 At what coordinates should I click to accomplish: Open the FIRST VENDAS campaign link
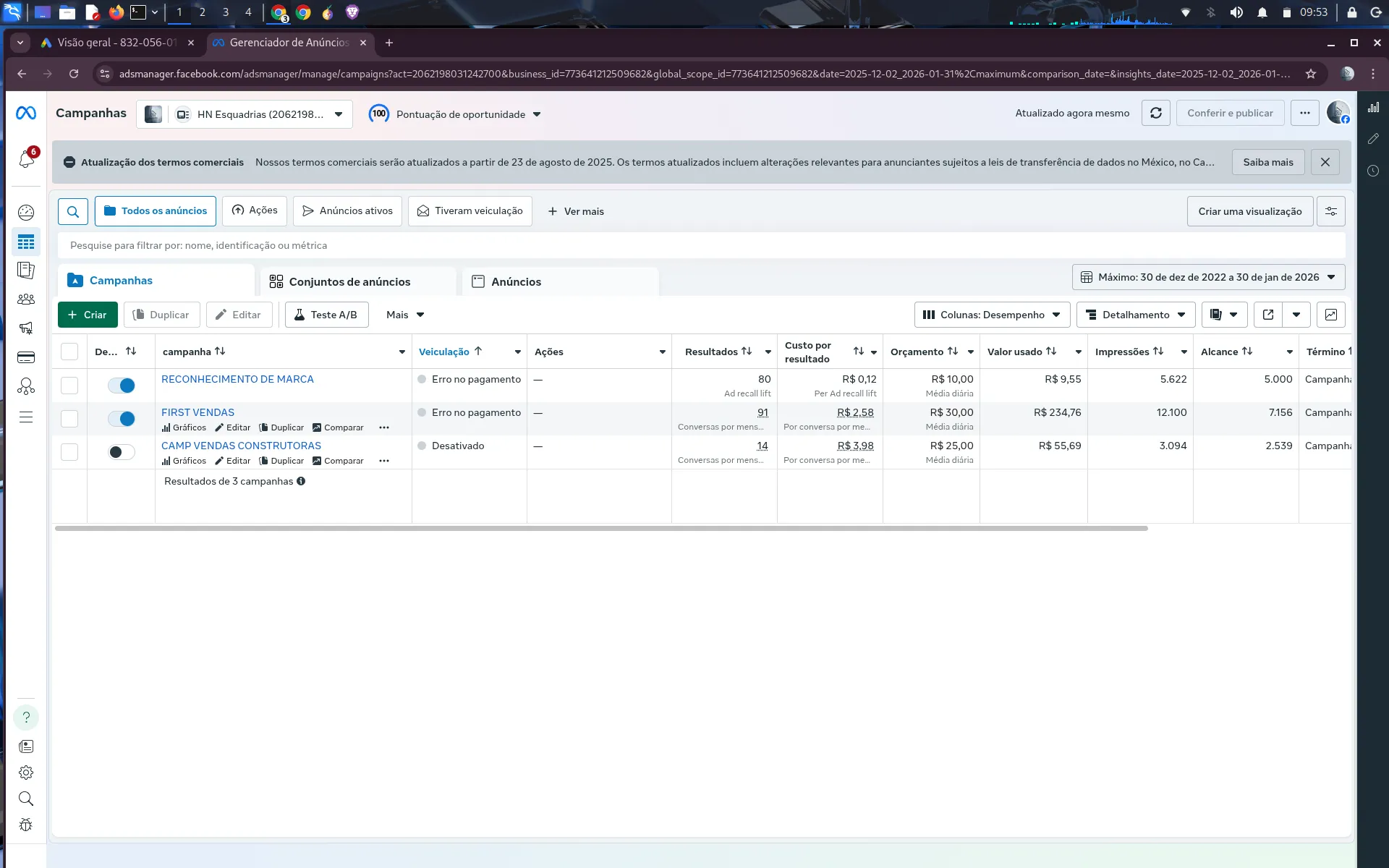(x=197, y=412)
